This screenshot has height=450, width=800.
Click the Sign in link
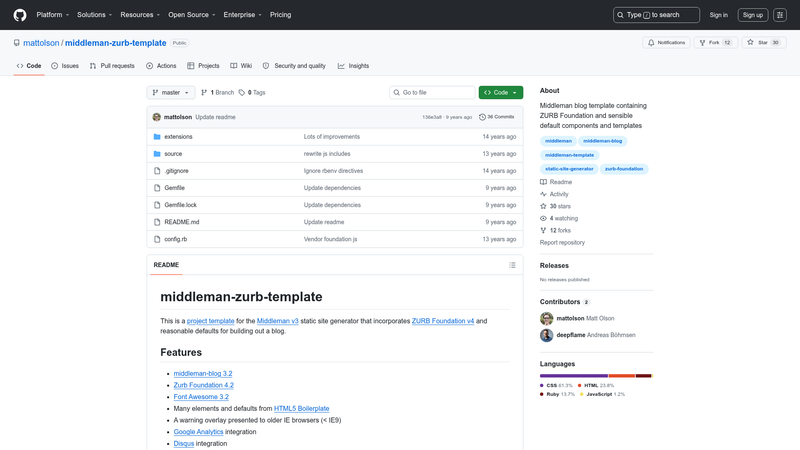[x=718, y=15]
